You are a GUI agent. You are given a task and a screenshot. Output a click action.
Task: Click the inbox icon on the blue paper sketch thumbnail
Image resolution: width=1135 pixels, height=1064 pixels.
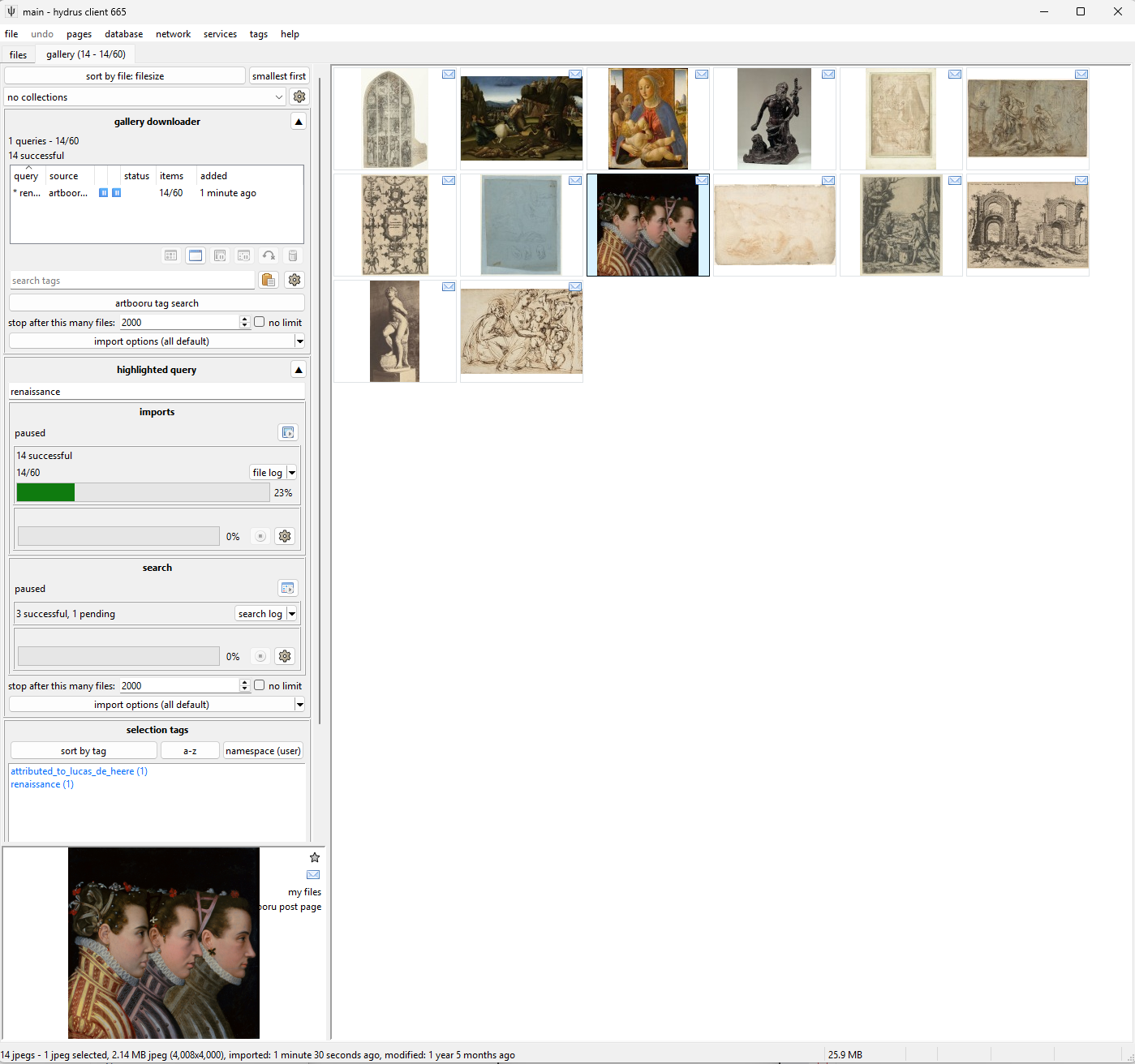tap(575, 181)
